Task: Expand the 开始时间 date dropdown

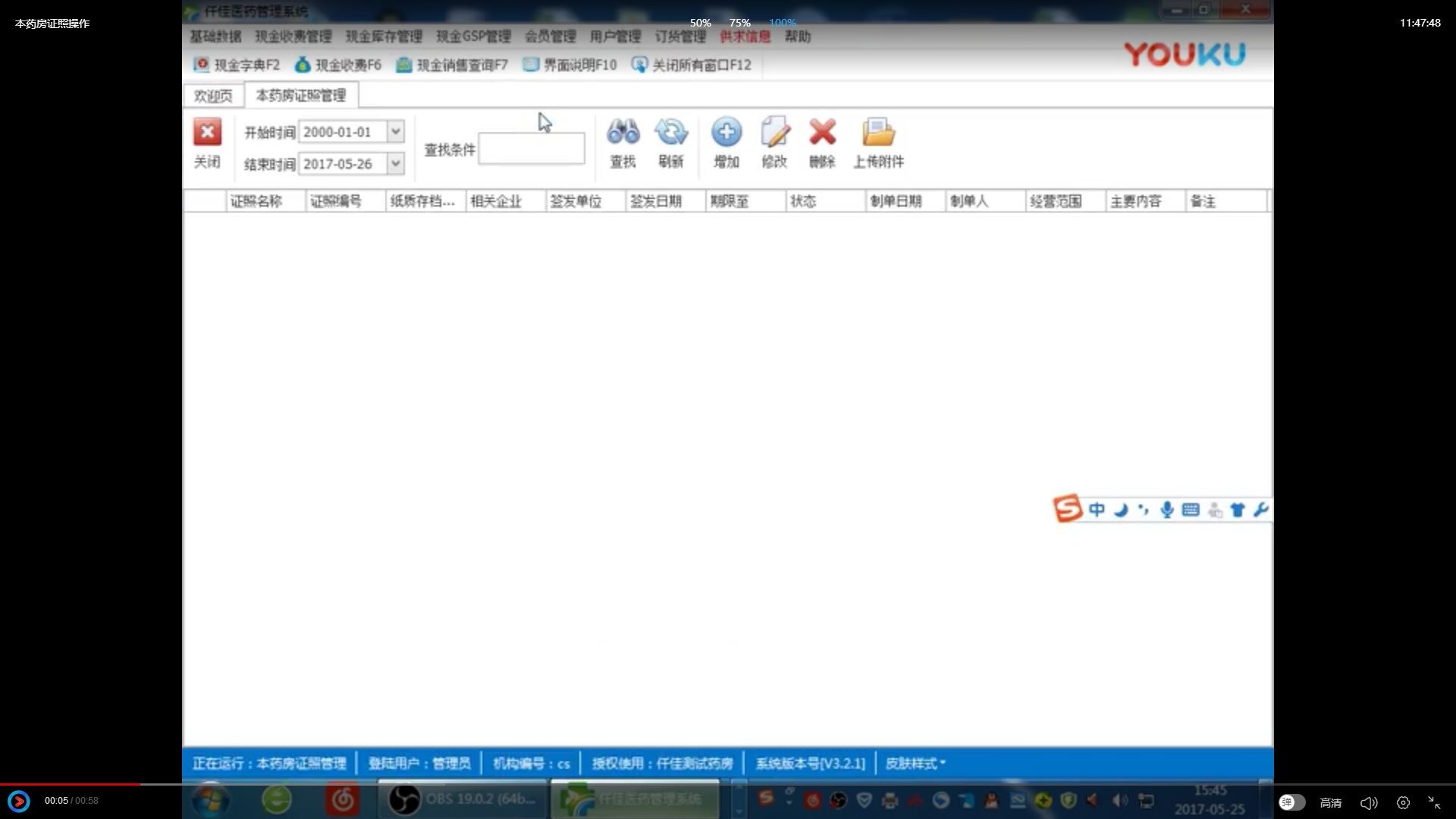Action: click(396, 131)
